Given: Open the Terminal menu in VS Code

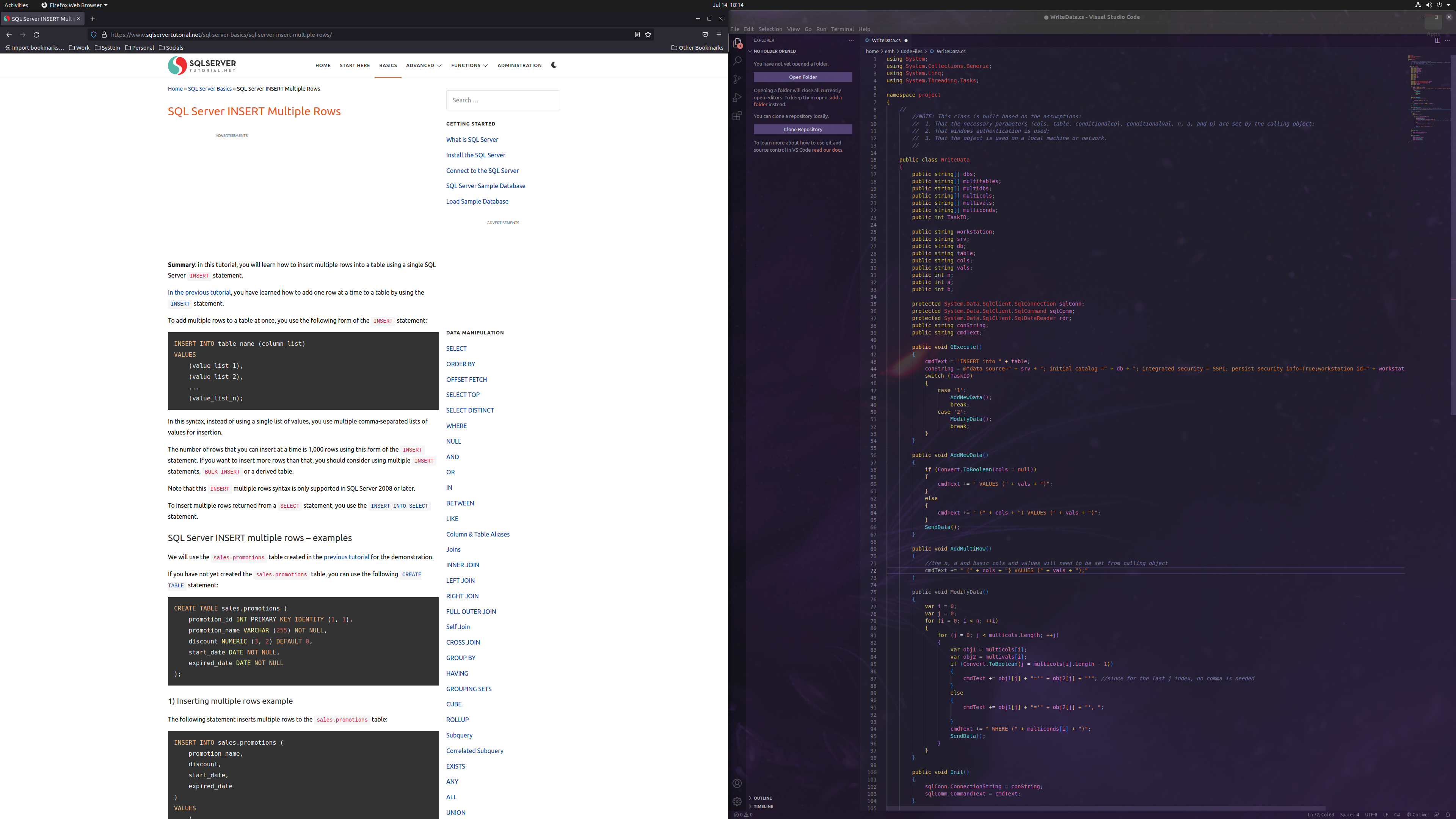Looking at the screenshot, I should 842,29.
